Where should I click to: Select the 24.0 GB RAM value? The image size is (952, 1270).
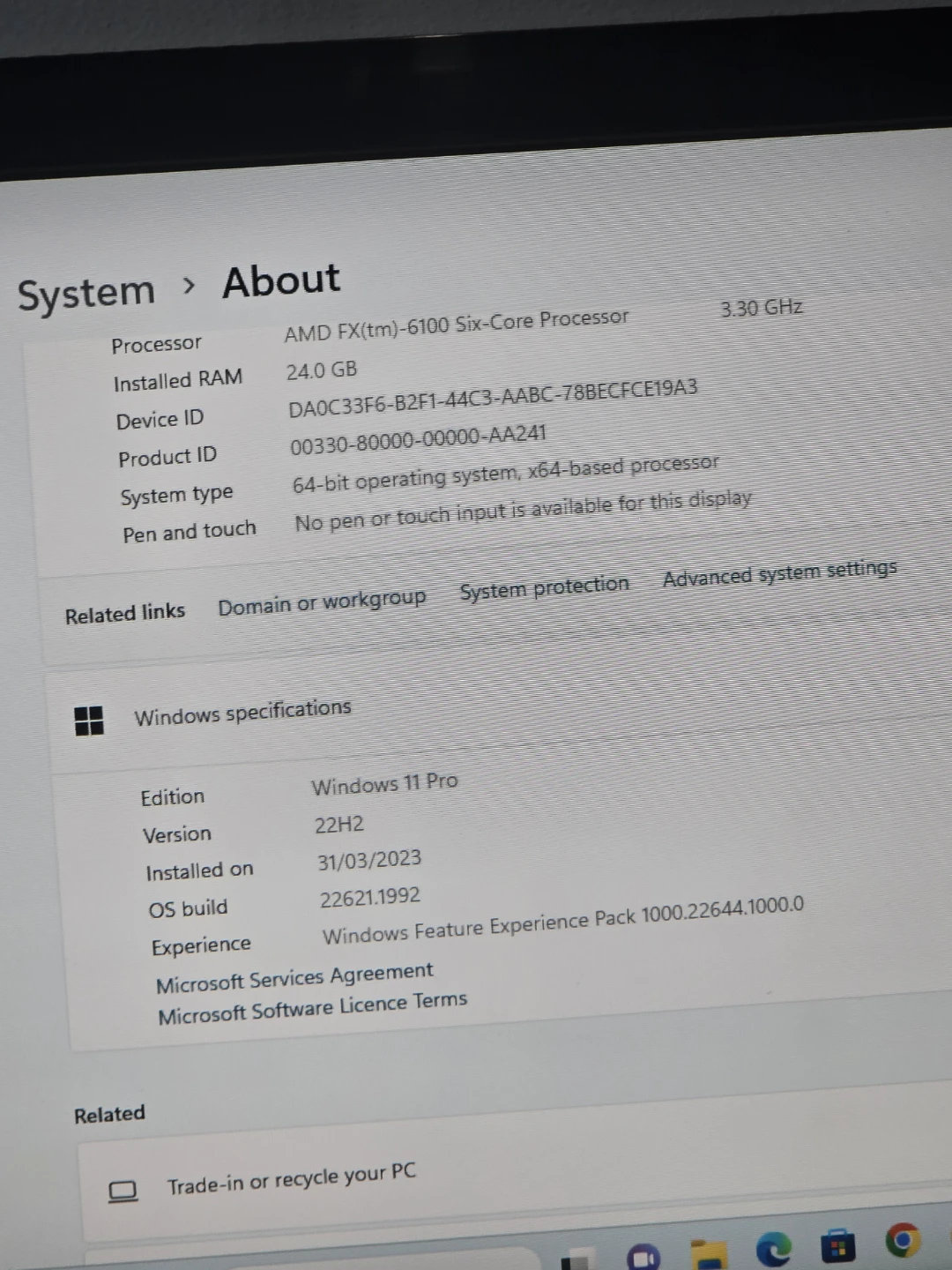pyautogui.click(x=322, y=370)
